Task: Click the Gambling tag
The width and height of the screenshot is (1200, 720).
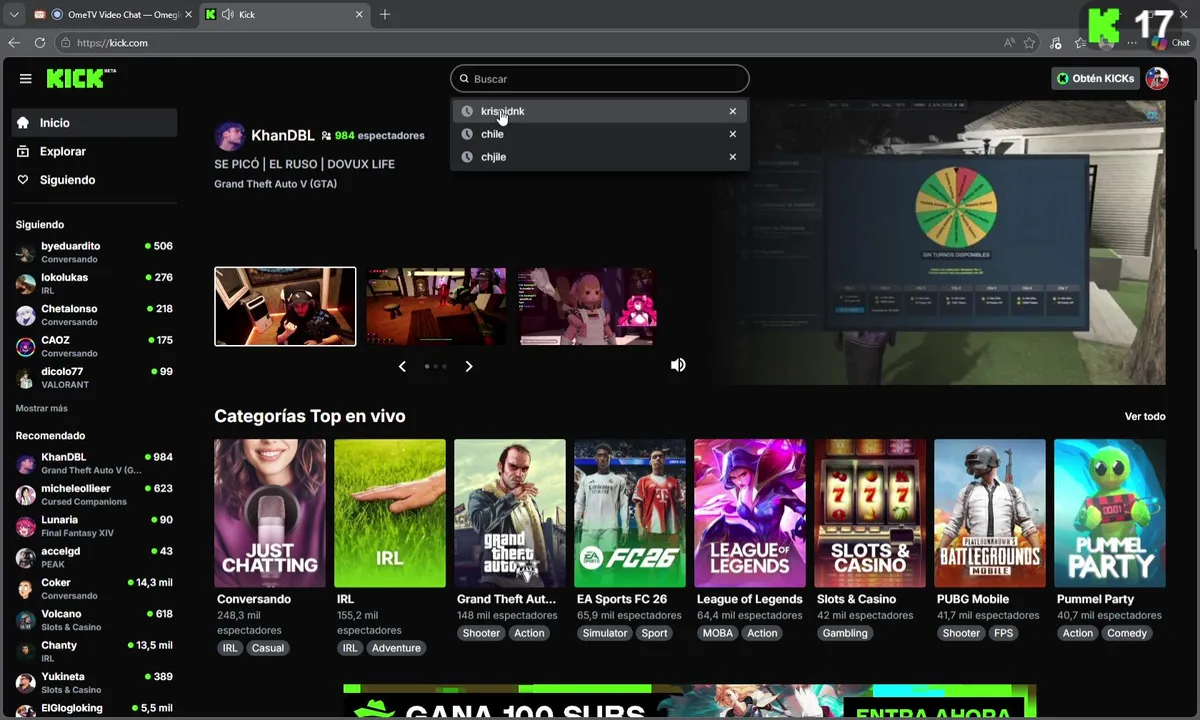Action: 845,633
